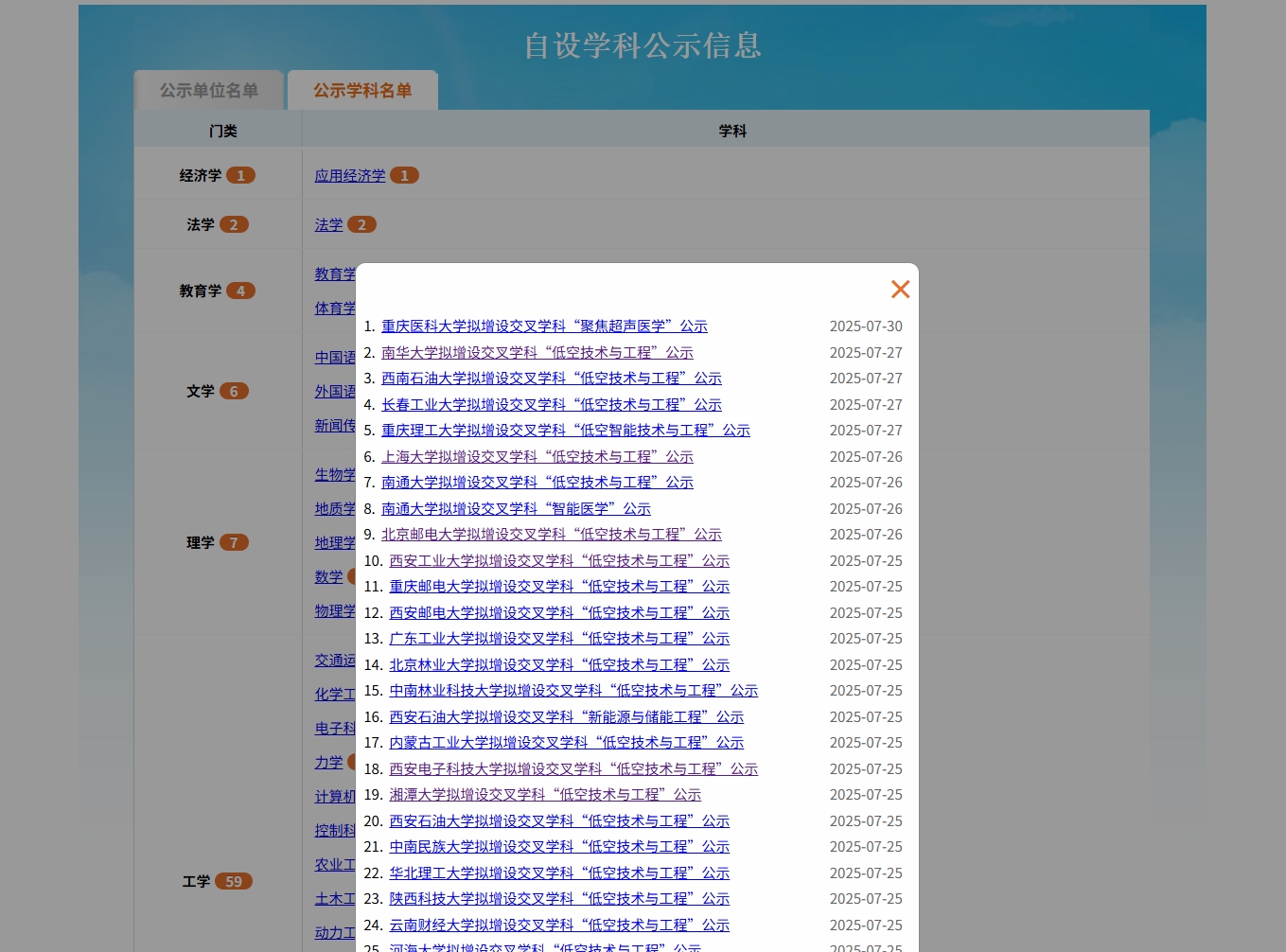Image resolution: width=1286 pixels, height=952 pixels.
Task: Open 南通大学 智能医学 notice
Action: coord(516,509)
